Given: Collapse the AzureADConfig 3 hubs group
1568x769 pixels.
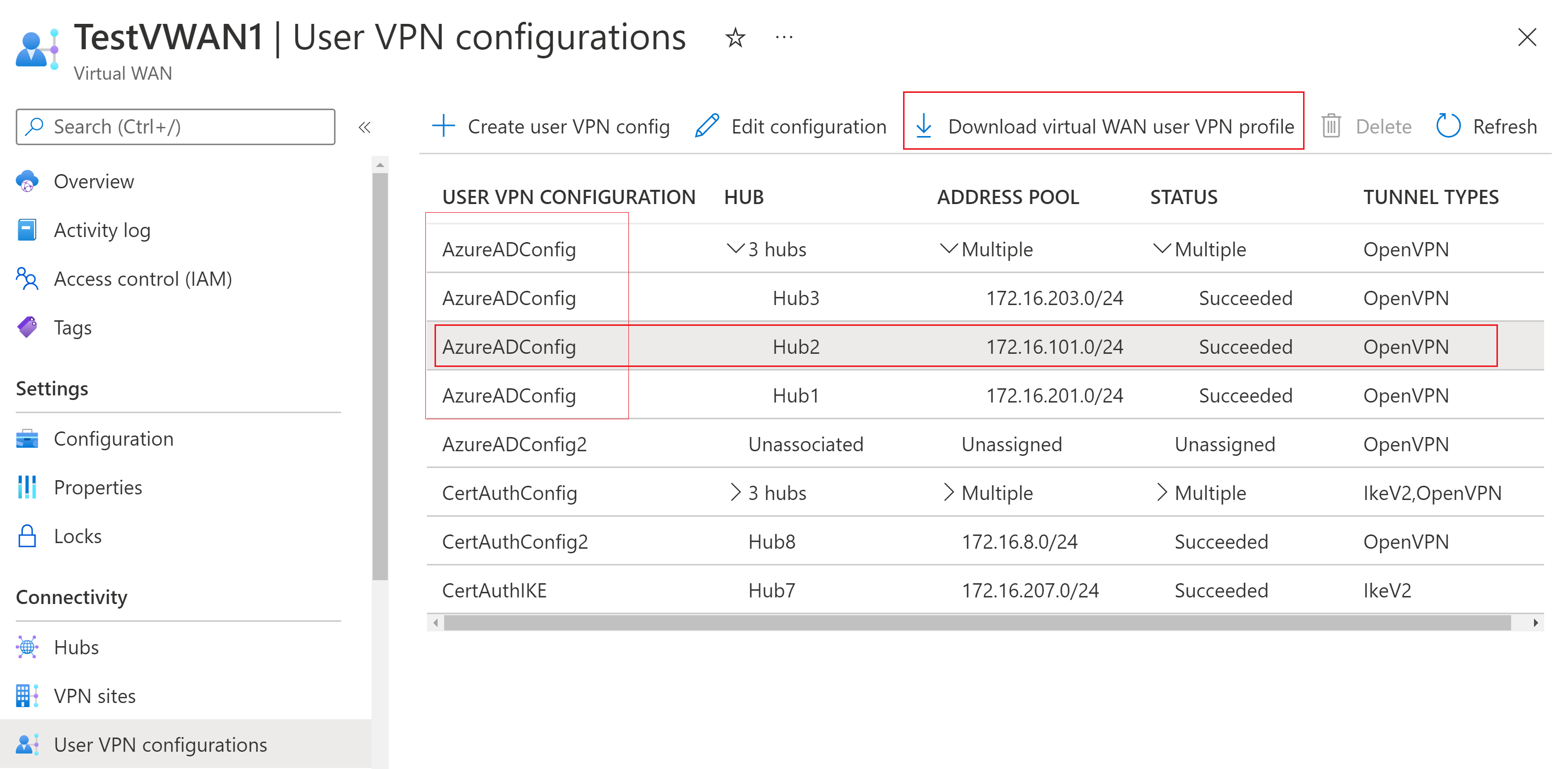Looking at the screenshot, I should (736, 248).
